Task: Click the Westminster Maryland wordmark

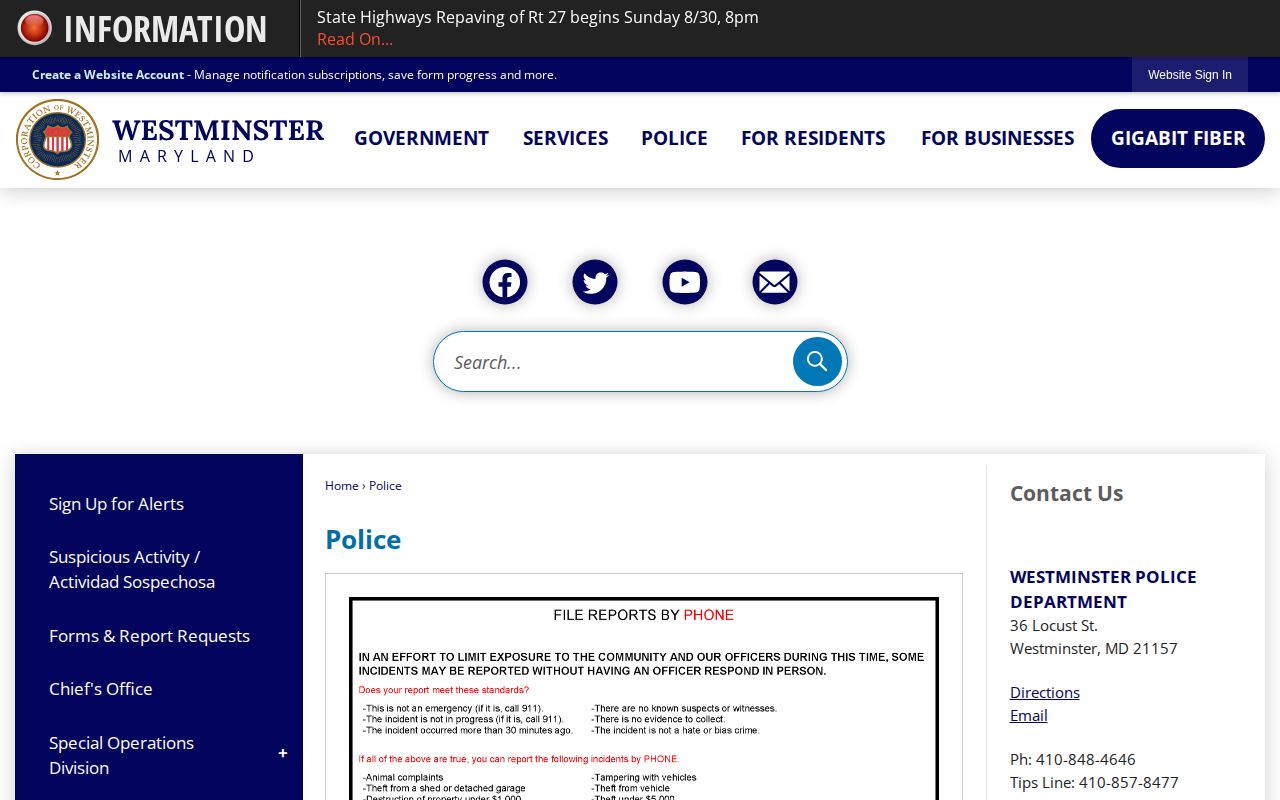Action: click(x=218, y=140)
